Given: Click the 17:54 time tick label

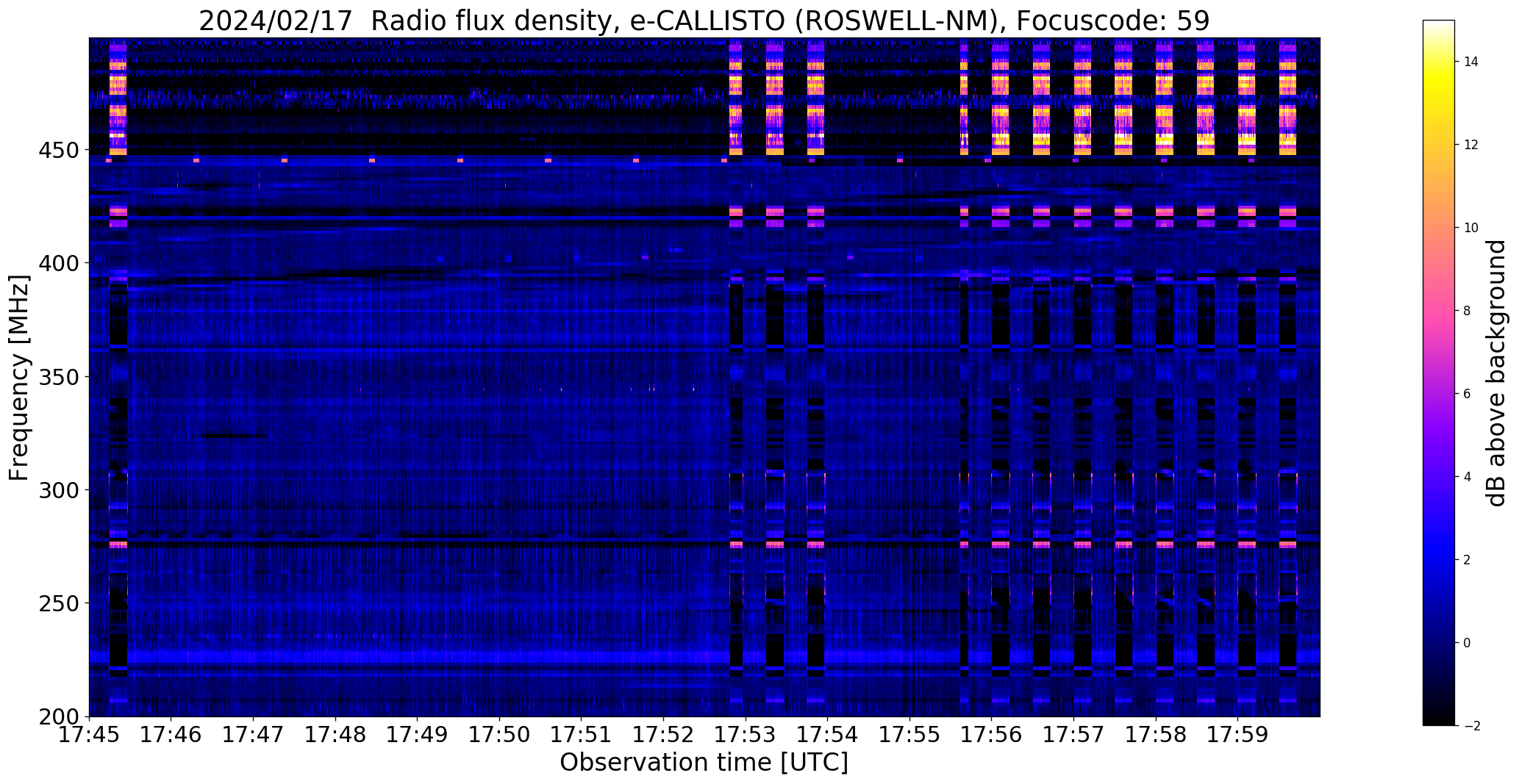Looking at the screenshot, I should [x=828, y=735].
